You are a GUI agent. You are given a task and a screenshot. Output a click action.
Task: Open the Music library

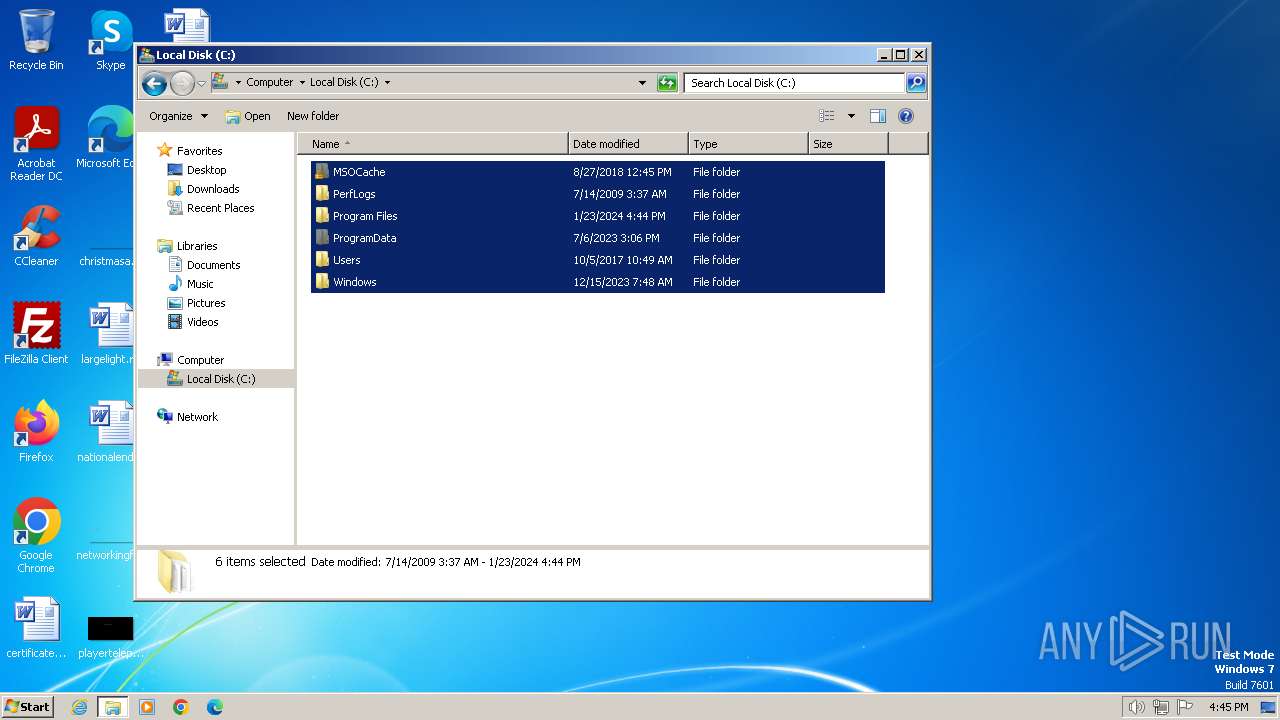pos(200,284)
